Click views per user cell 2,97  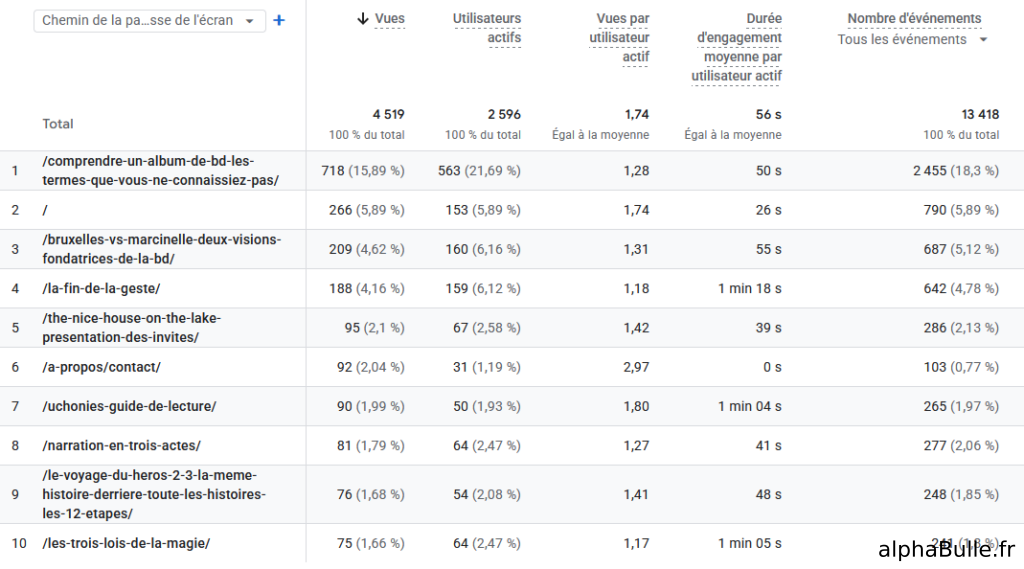click(x=636, y=367)
